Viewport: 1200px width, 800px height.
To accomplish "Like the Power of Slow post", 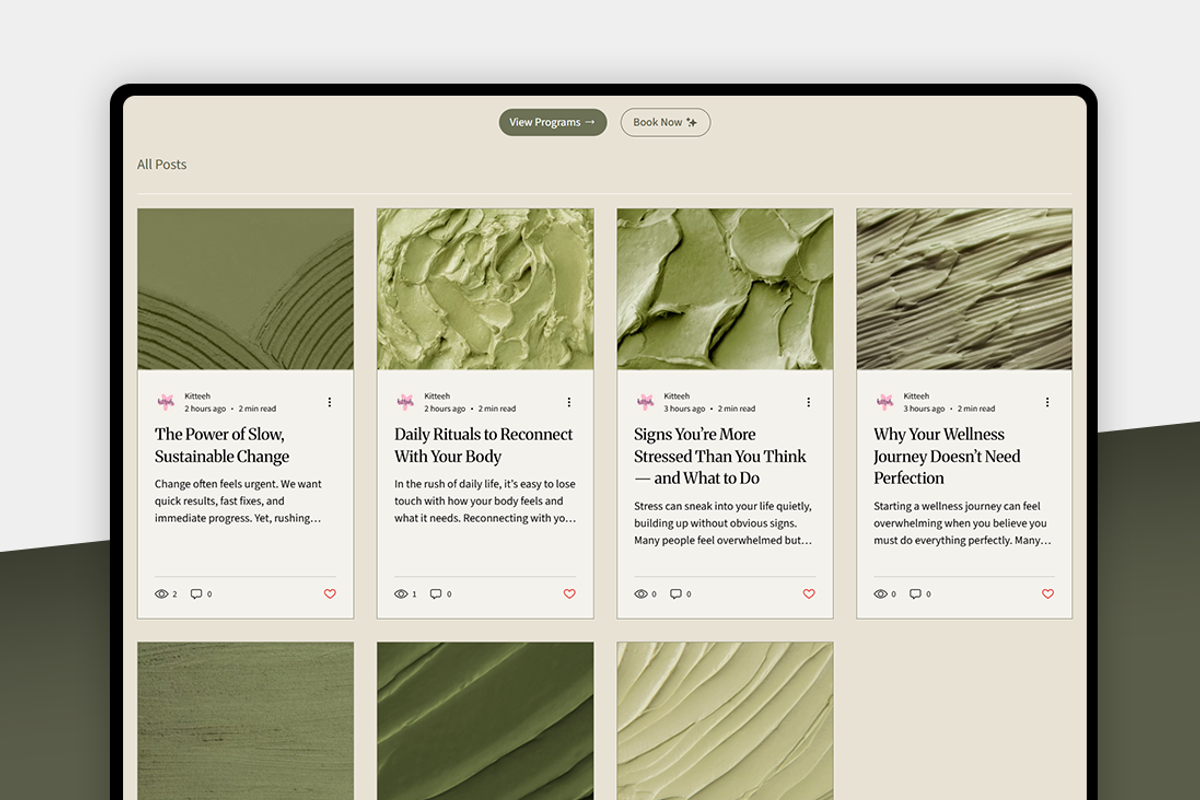I will point(330,594).
